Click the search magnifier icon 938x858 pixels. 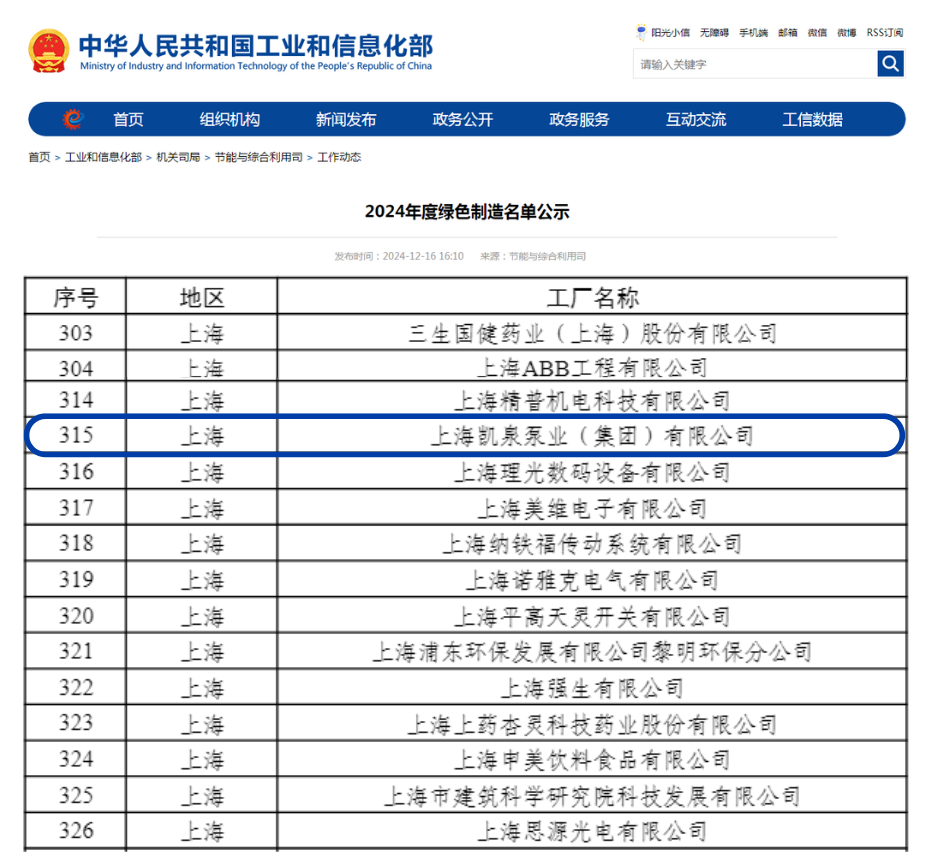pyautogui.click(x=889, y=63)
